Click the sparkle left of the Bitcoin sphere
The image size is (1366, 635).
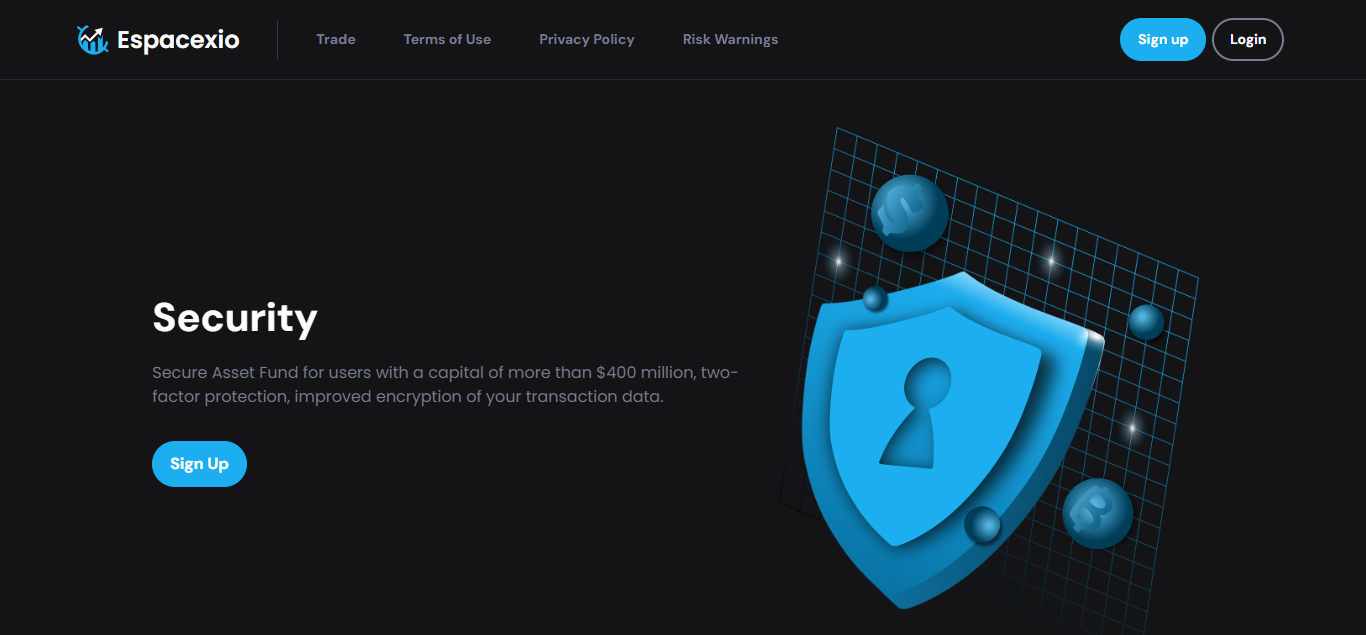(x=1131, y=428)
